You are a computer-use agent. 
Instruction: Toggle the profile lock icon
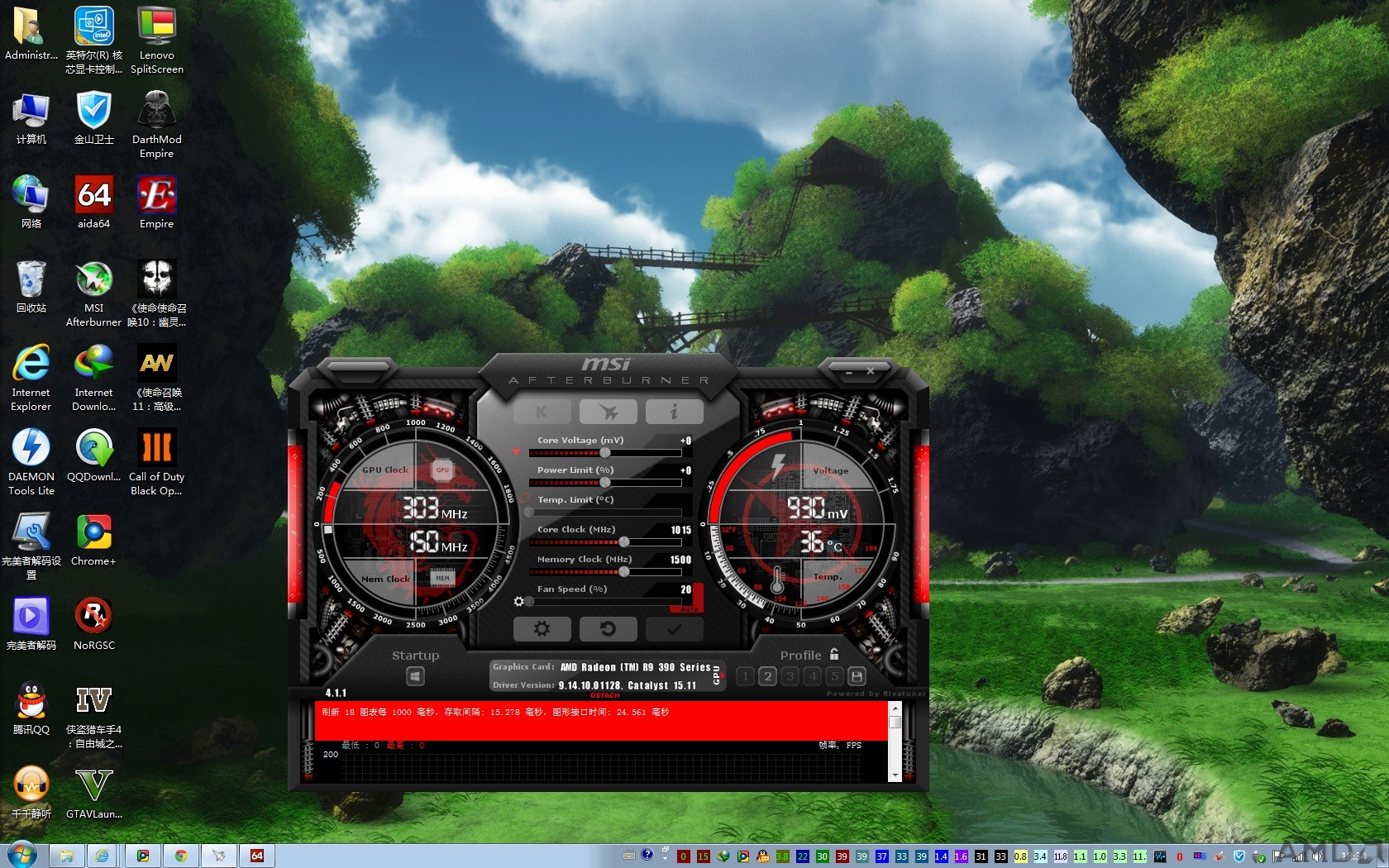[834, 654]
